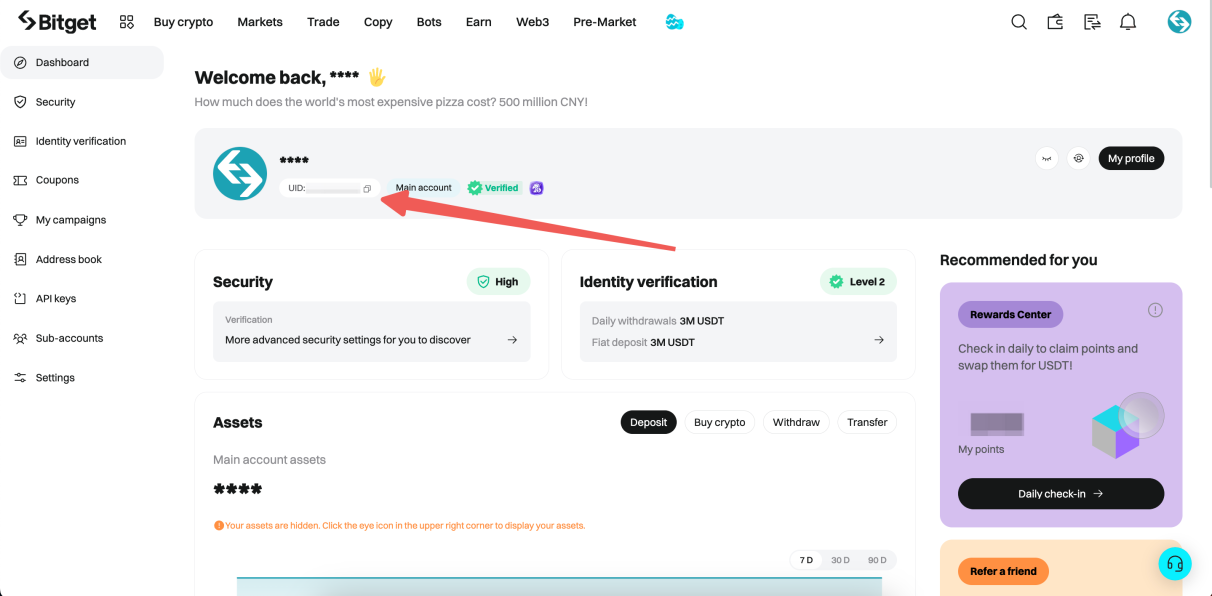Viewport: 1212px width, 596px height.
Task: Click the Bitget logo
Action: click(57, 21)
